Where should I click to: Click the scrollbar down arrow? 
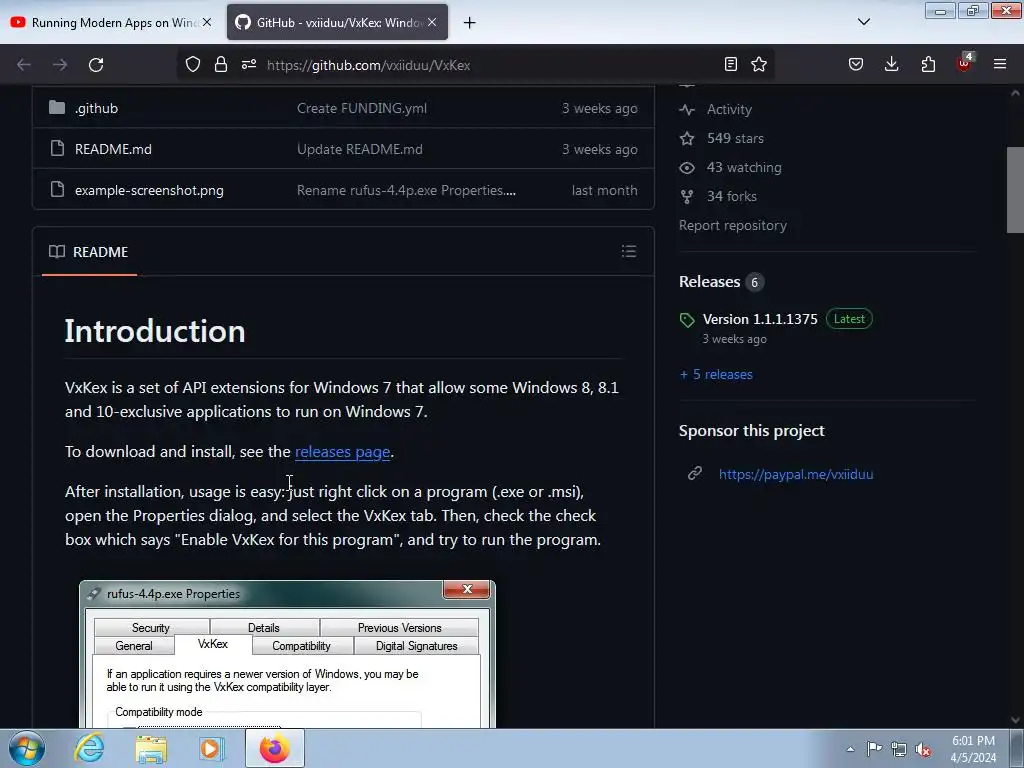(x=1015, y=720)
